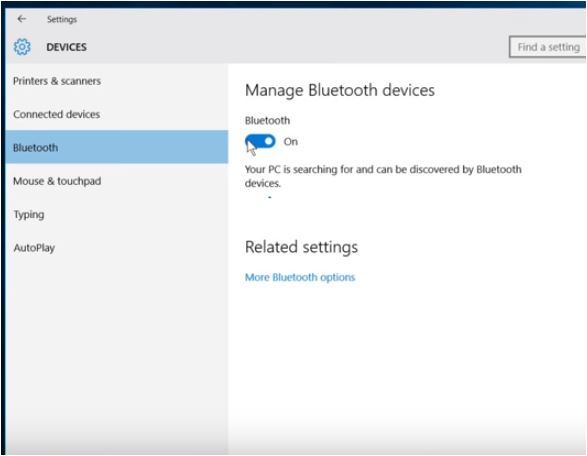587x456 pixels.
Task: Click the Related settings heading
Action: [x=301, y=247]
